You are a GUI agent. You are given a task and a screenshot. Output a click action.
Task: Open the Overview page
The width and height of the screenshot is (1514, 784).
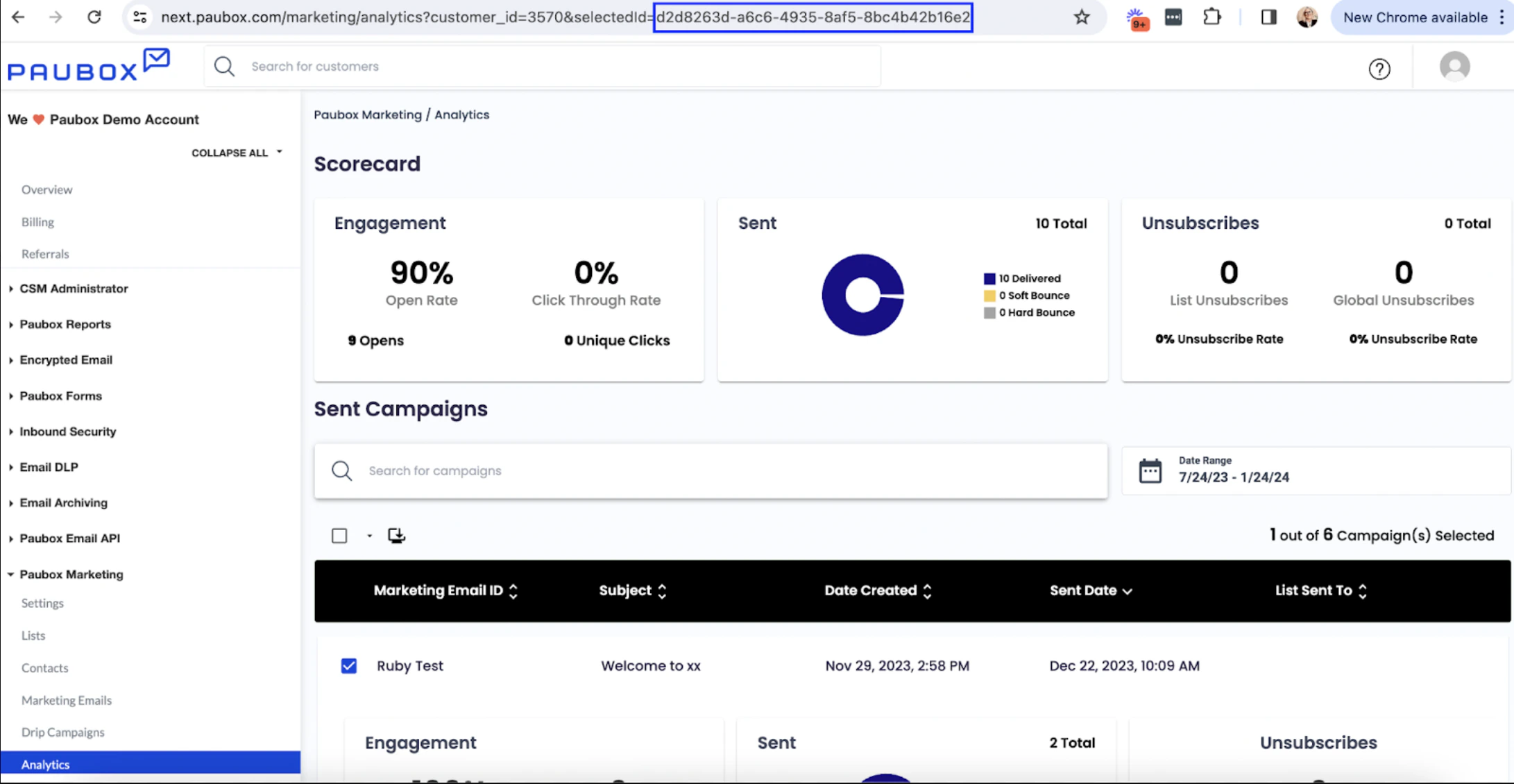(x=46, y=189)
